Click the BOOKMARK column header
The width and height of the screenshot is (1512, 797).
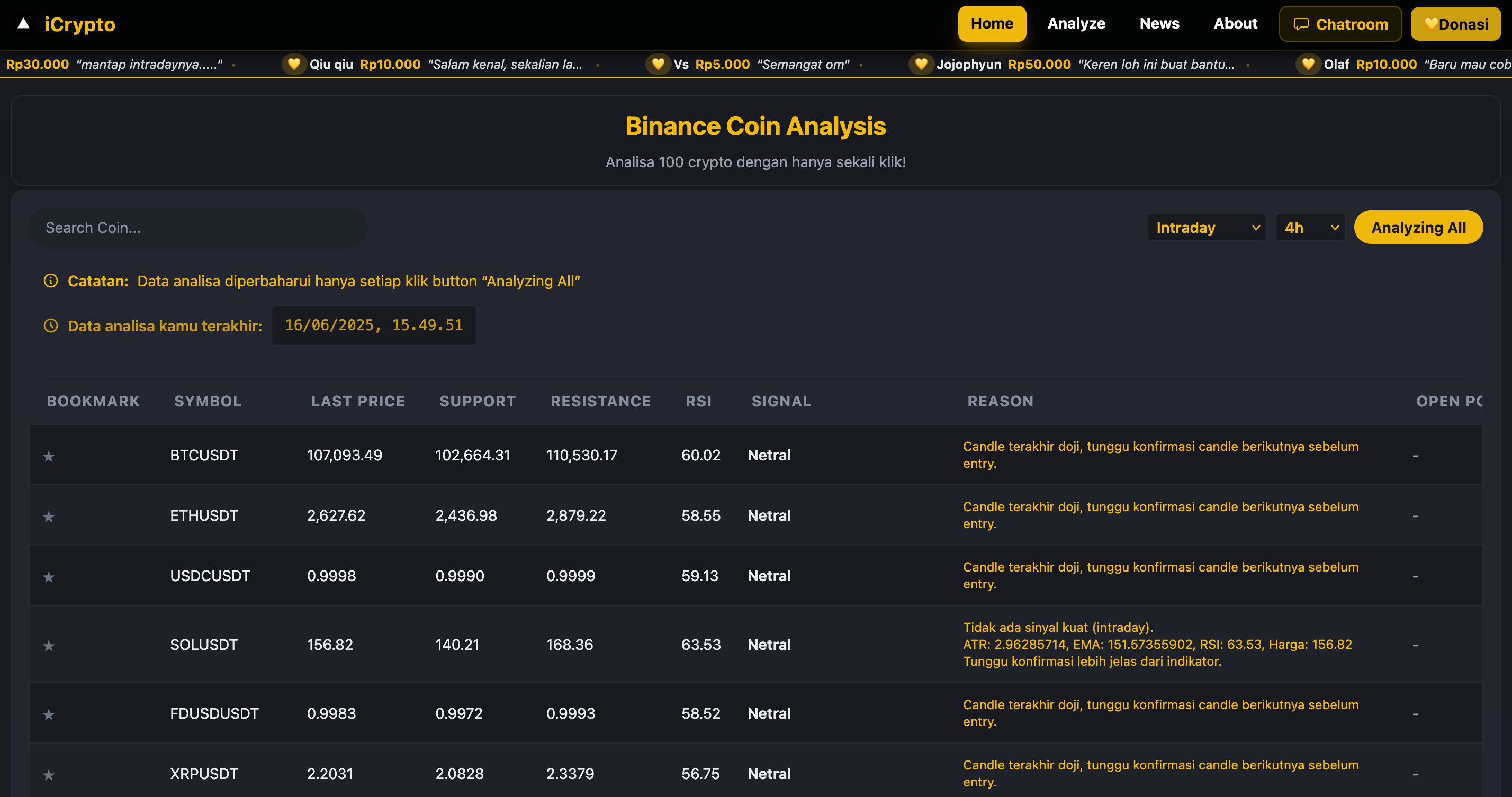click(x=93, y=402)
